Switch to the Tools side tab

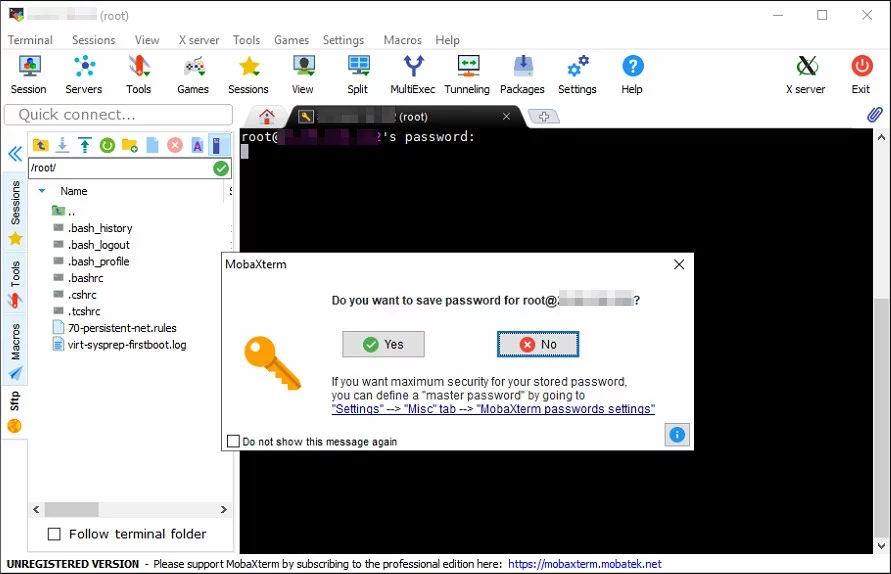coord(15,284)
